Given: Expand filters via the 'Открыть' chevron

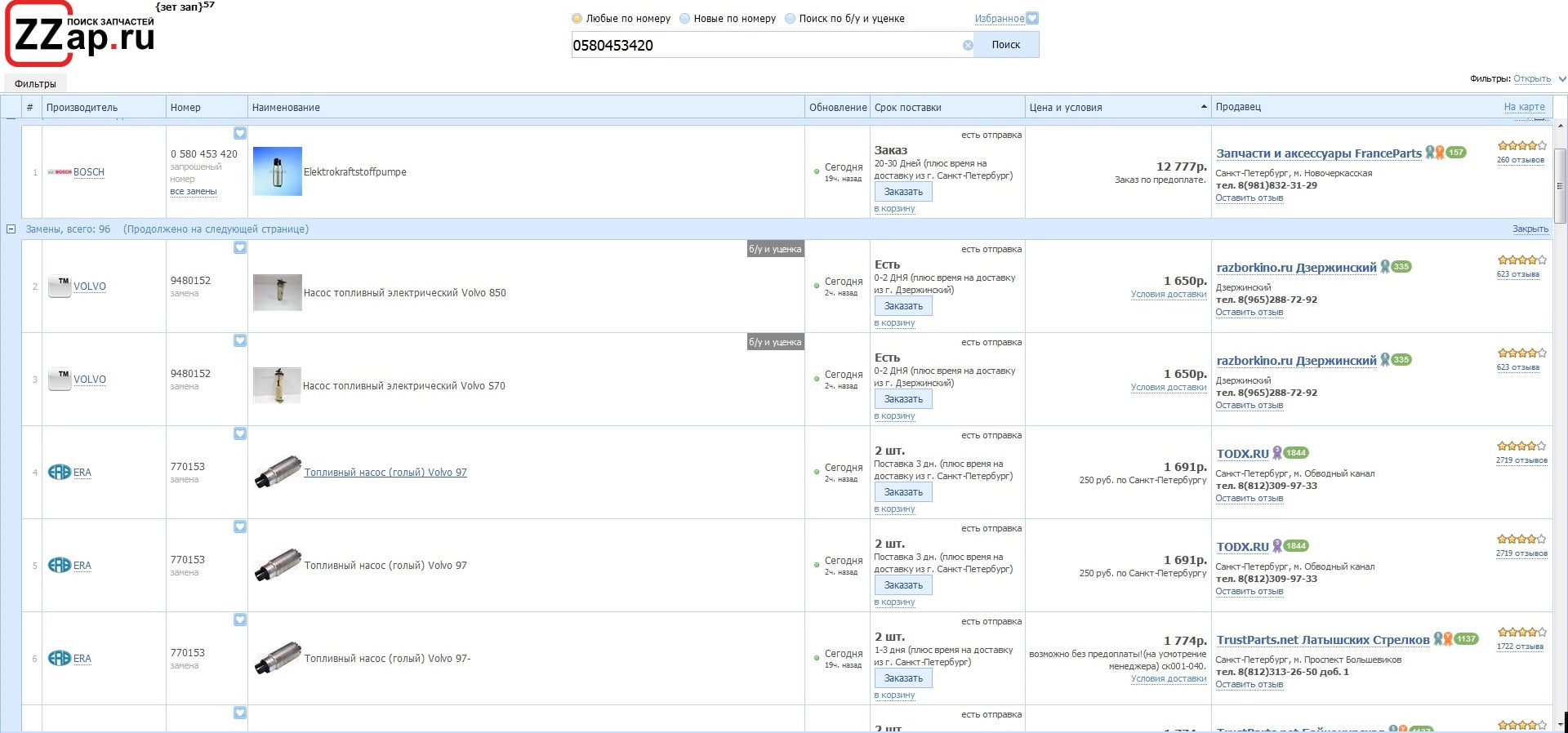Looking at the screenshot, I should [1561, 79].
